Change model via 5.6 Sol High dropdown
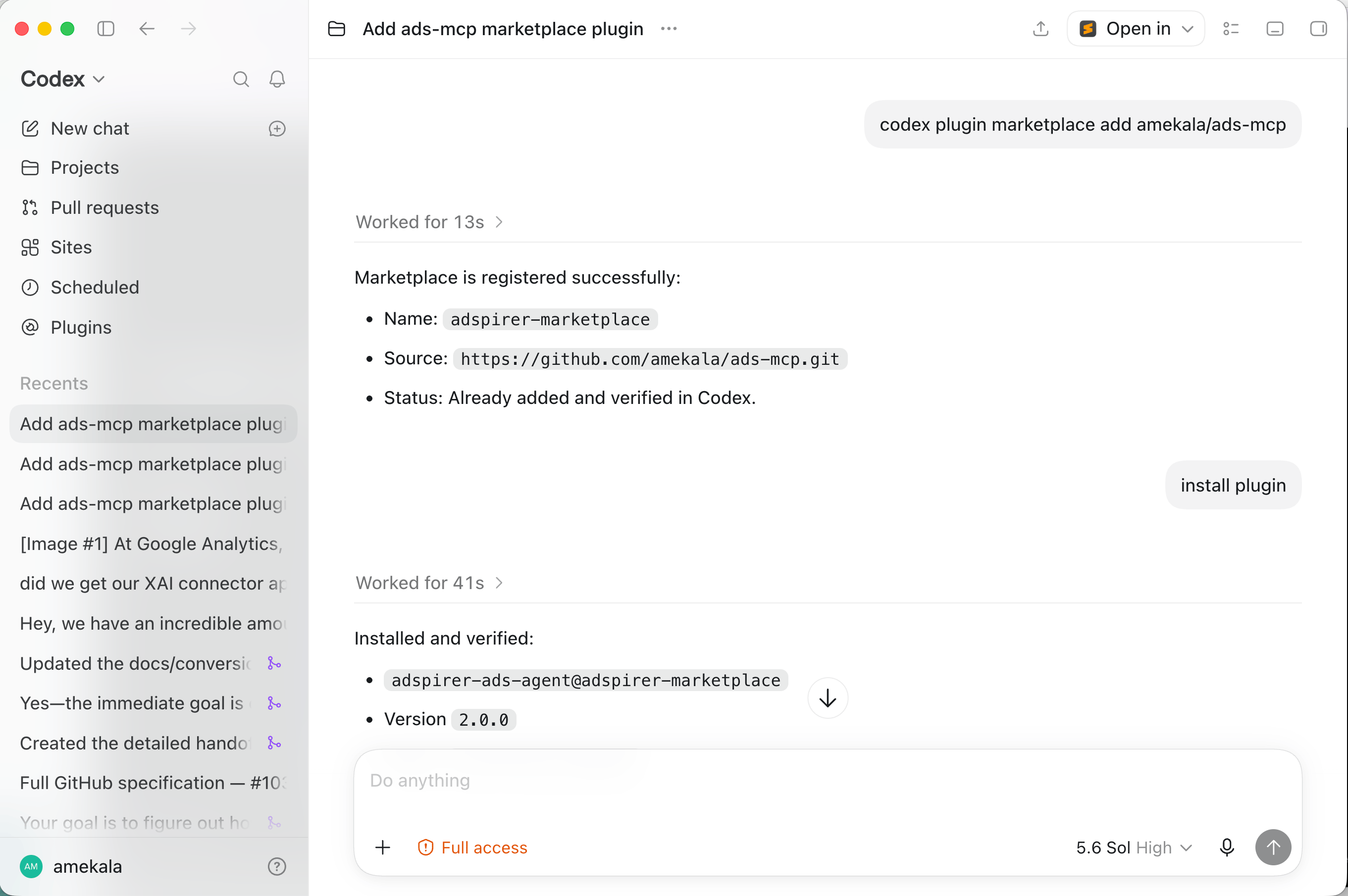This screenshot has height=896, width=1348. pyautogui.click(x=1134, y=847)
